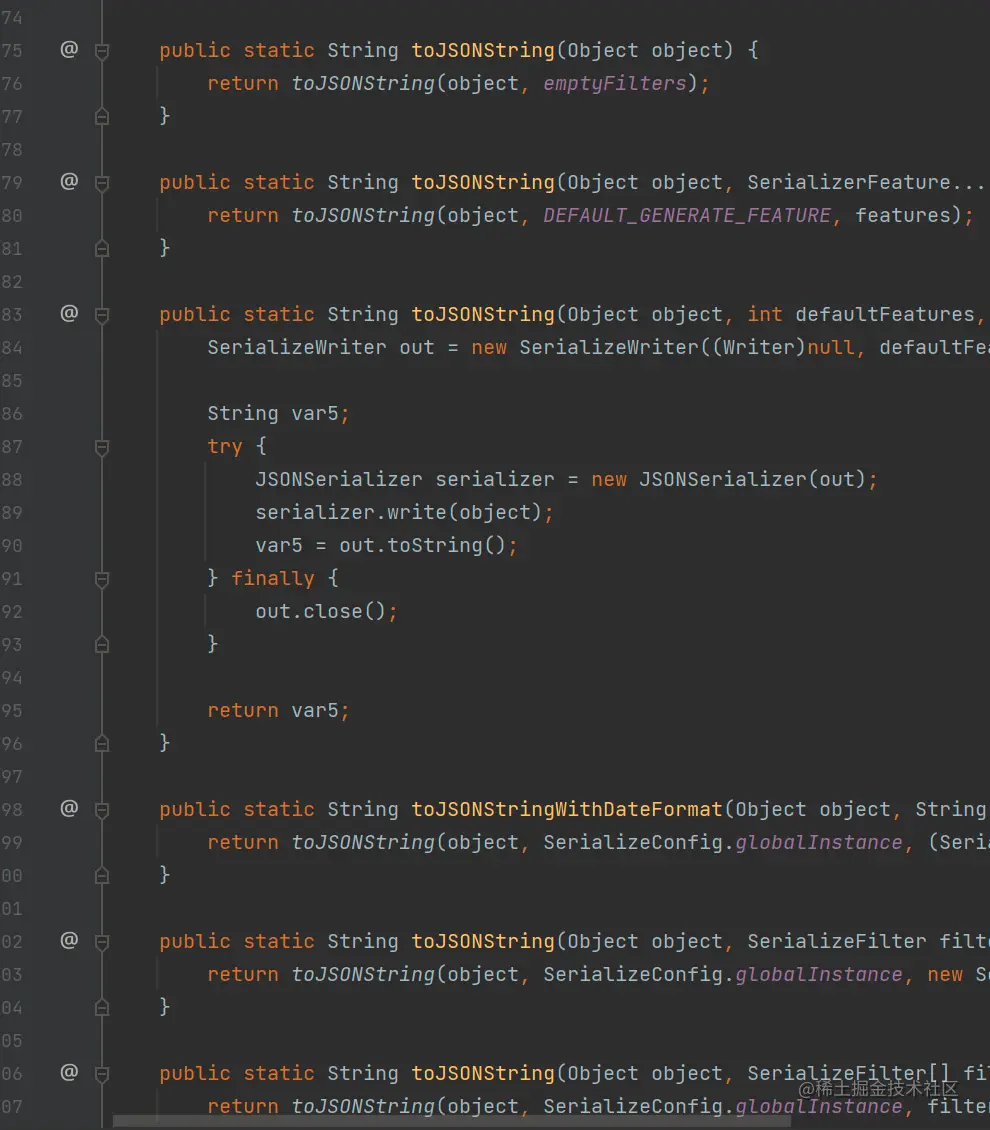
Task: Click the @ gutter icon on line 98
Action: pyautogui.click(x=69, y=808)
